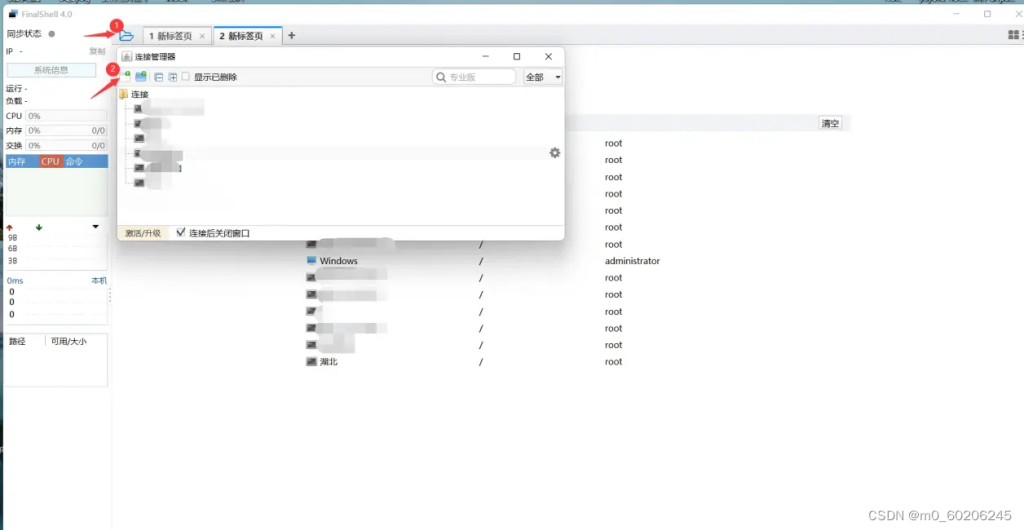The image size is (1024, 530).
Task: Click the collapse all tree icon
Action: 158,77
